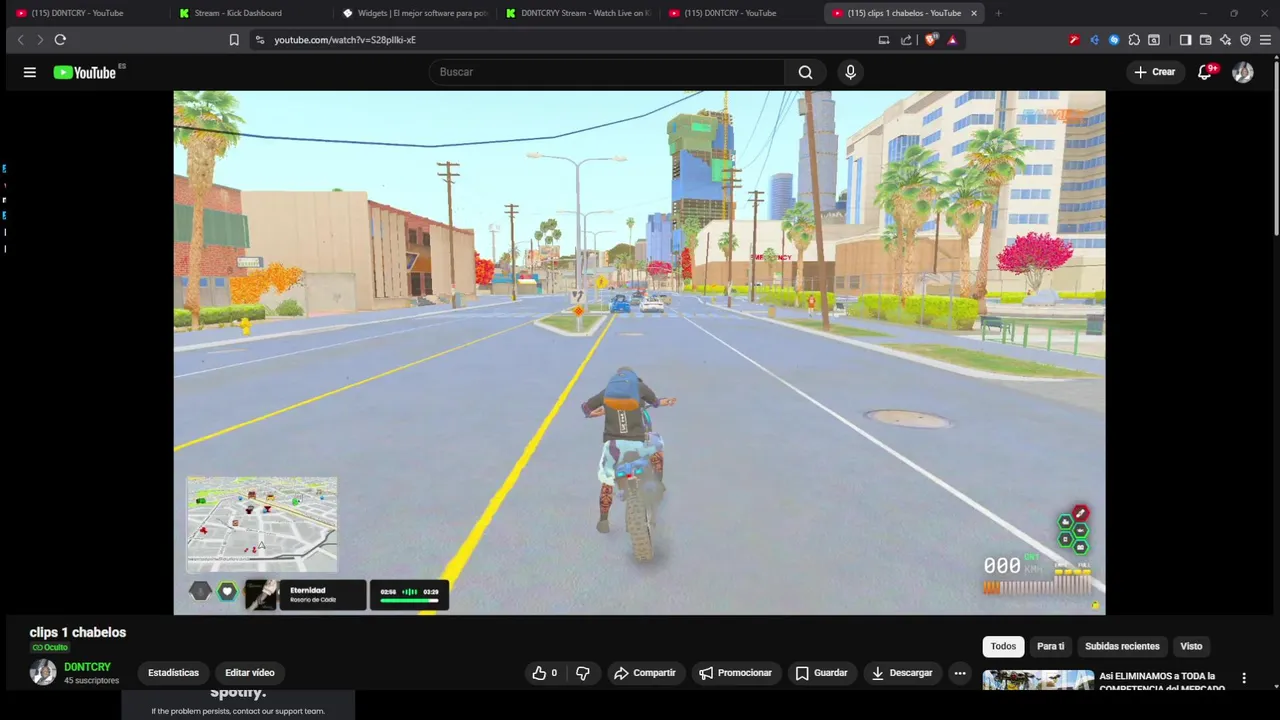Open the DONTCRY channel name link
Image resolution: width=1280 pixels, height=720 pixels.
click(87, 667)
